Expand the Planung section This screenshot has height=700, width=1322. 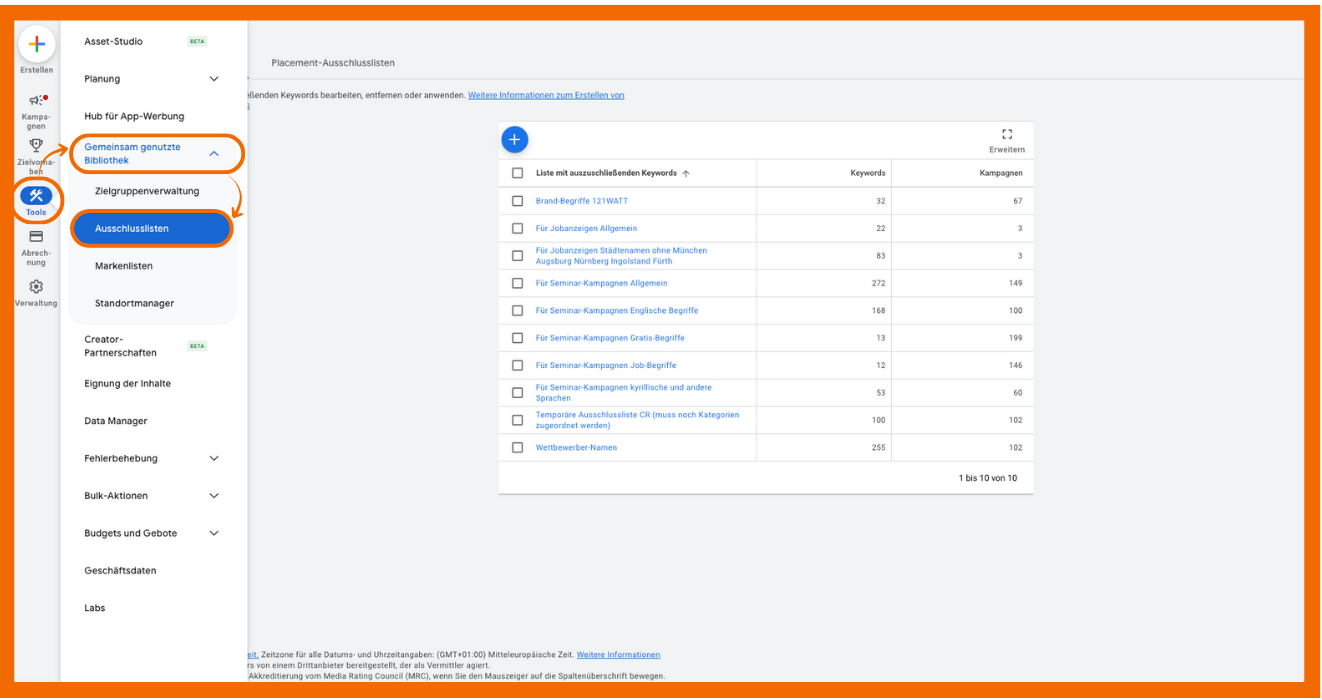tap(213, 79)
